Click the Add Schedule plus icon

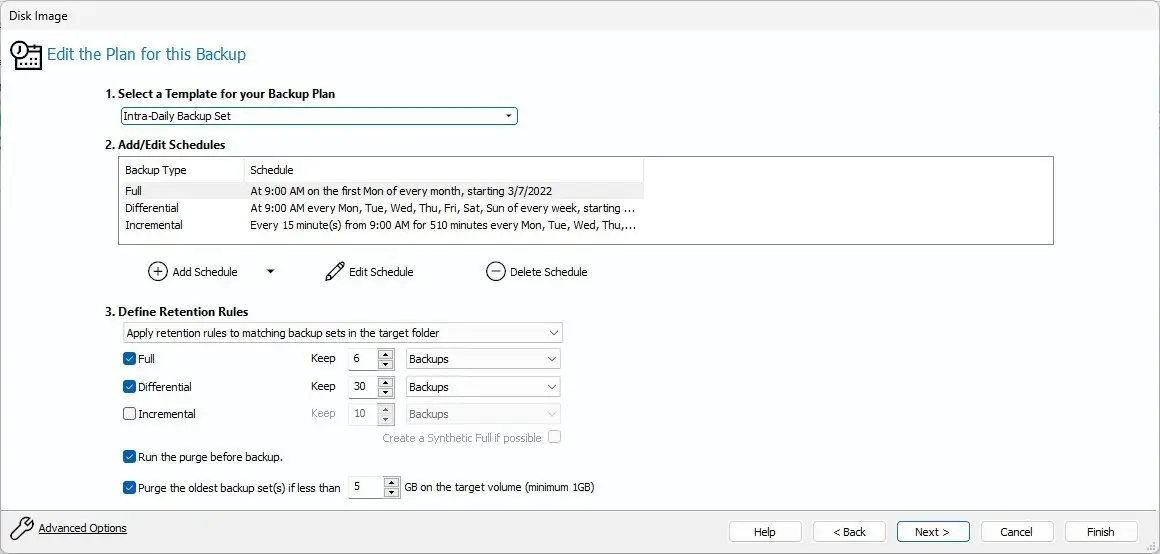point(158,271)
